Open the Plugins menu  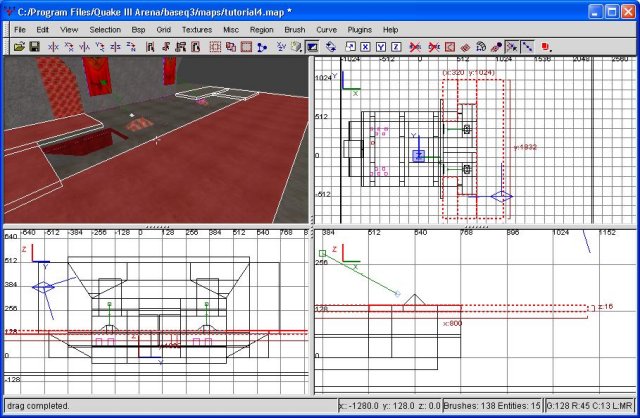[x=360, y=30]
